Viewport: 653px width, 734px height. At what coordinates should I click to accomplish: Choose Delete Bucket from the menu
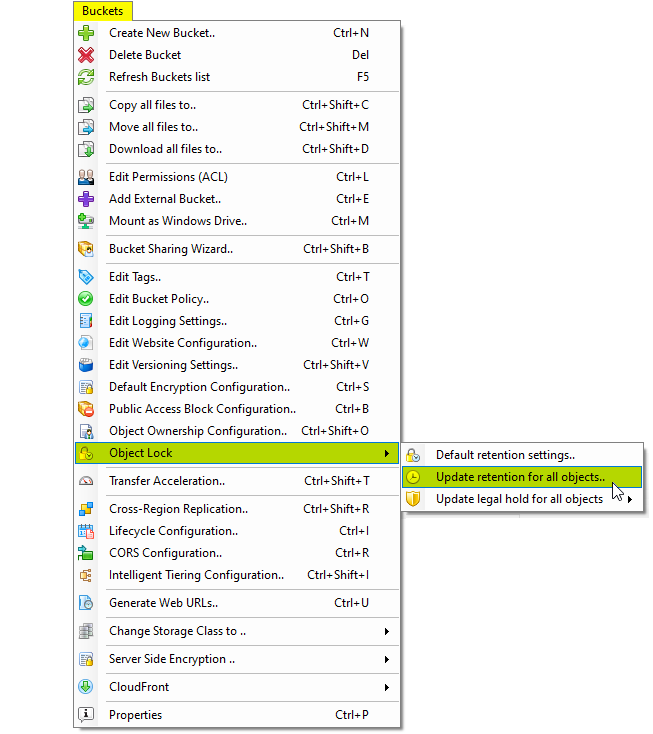(237, 55)
